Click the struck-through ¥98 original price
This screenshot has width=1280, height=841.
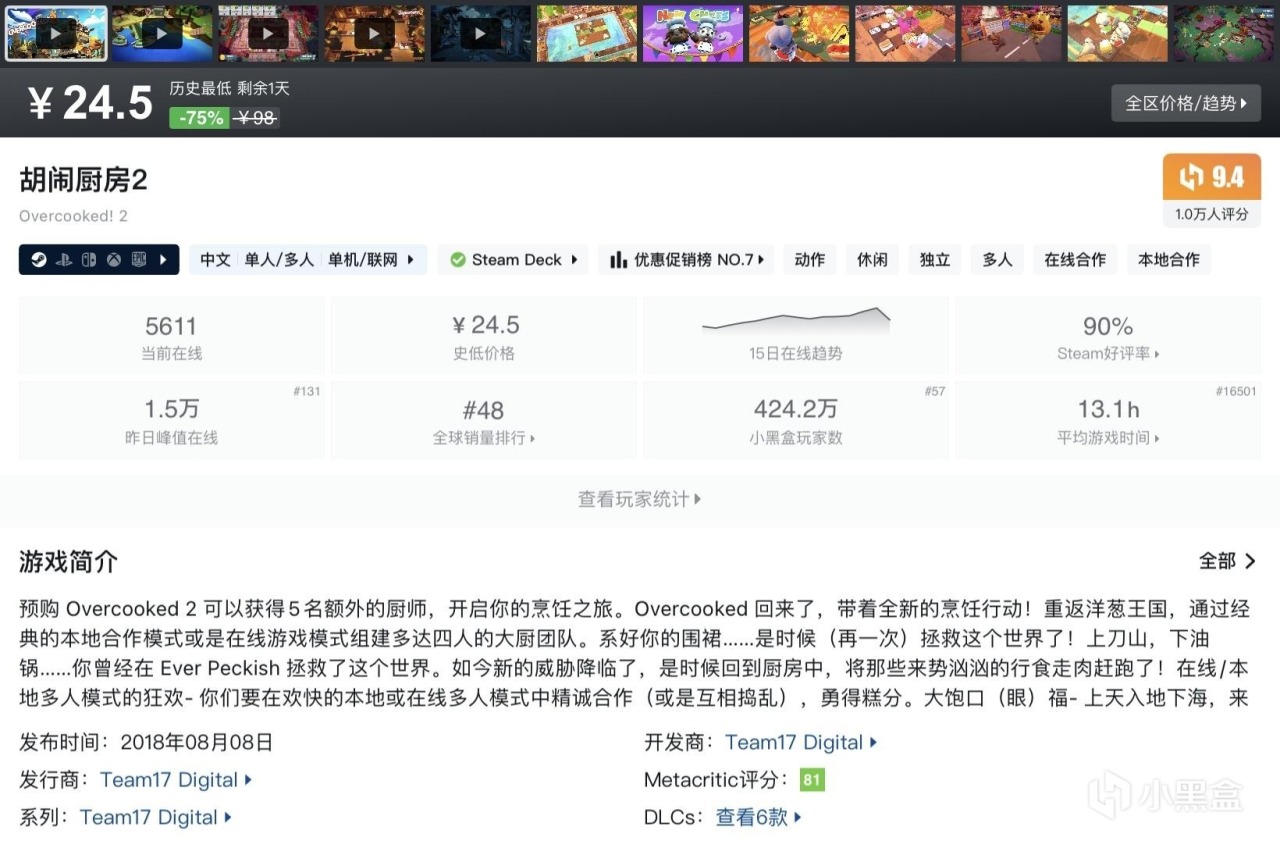[256, 118]
